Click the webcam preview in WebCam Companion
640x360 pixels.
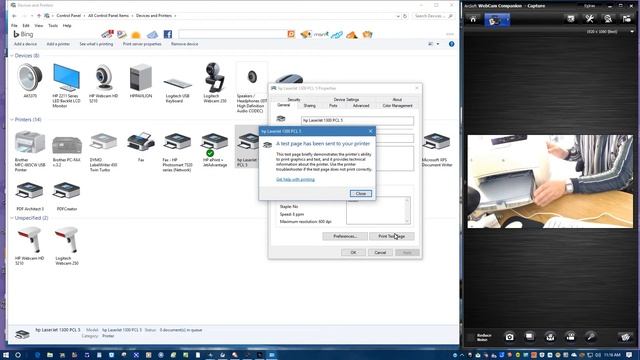pyautogui.click(x=550, y=181)
